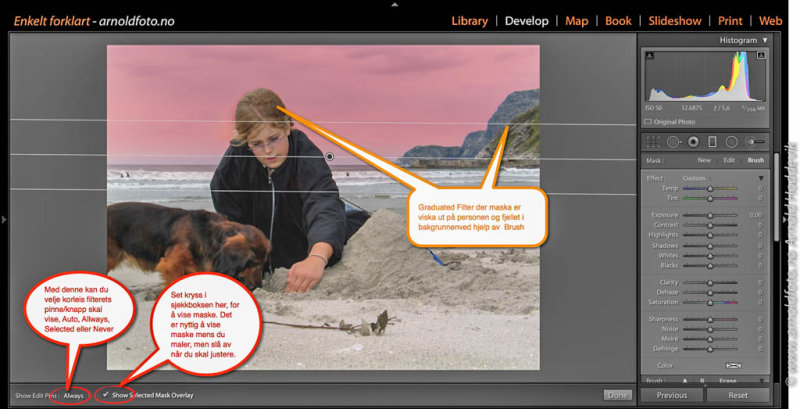The height and width of the screenshot is (409, 800).
Task: Click the ISO 50 text under histogram
Action: 656,108
